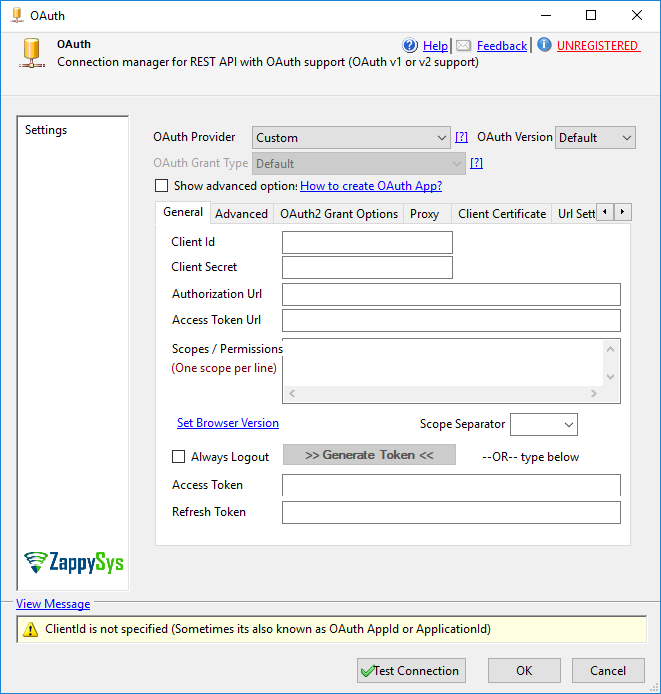Click the ZappySys logo
The width and height of the screenshot is (661, 694).
tap(73, 563)
